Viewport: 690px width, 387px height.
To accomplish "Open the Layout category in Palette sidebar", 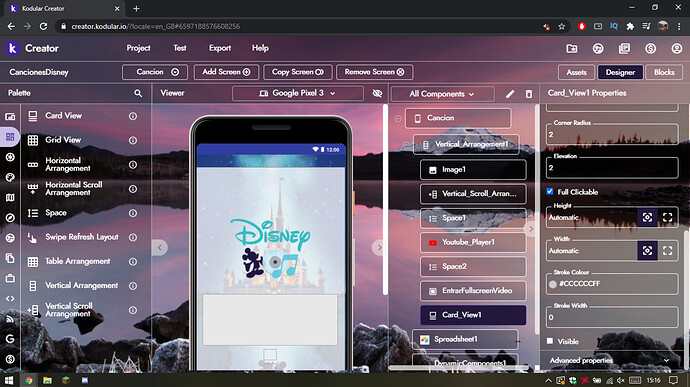I will pos(10,137).
